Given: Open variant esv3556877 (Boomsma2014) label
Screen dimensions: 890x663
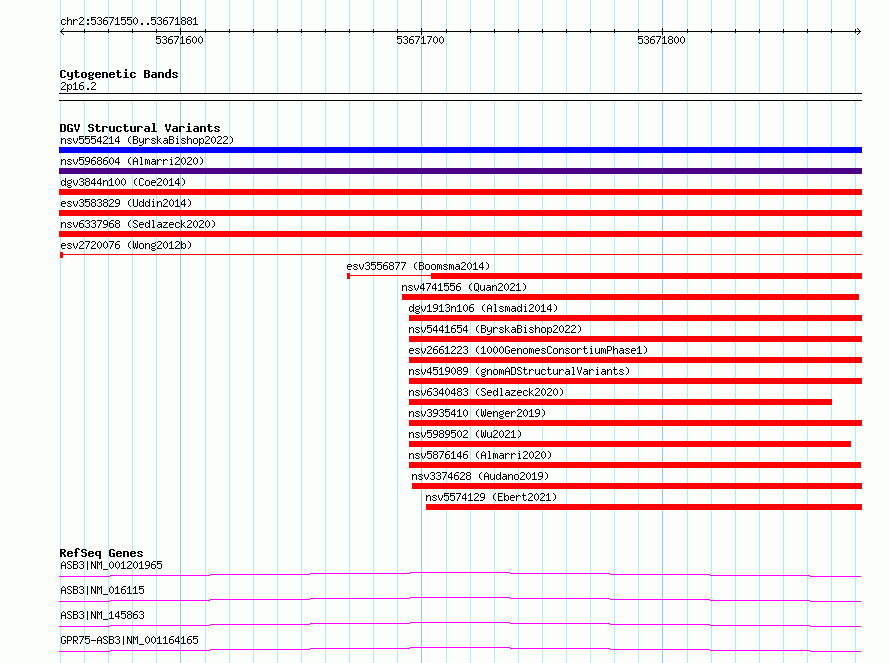Looking at the screenshot, I should [418, 266].
